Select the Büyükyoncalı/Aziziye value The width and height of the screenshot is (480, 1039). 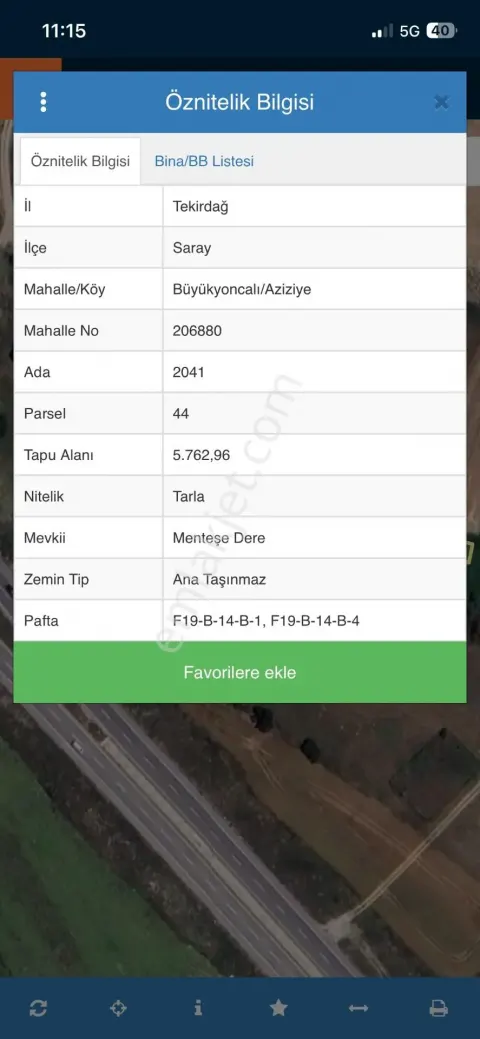314,290
